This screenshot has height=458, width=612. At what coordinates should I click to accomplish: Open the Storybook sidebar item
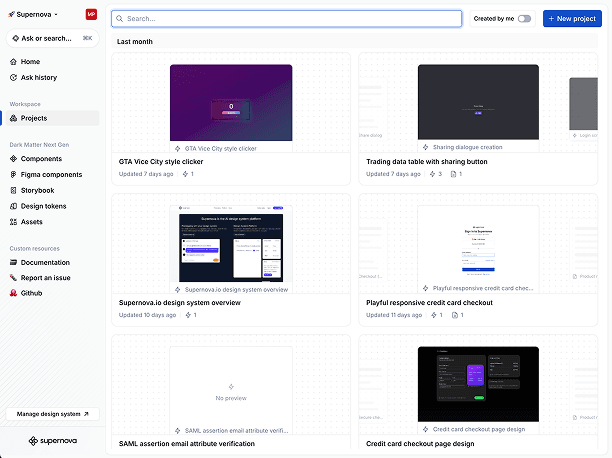[37, 190]
